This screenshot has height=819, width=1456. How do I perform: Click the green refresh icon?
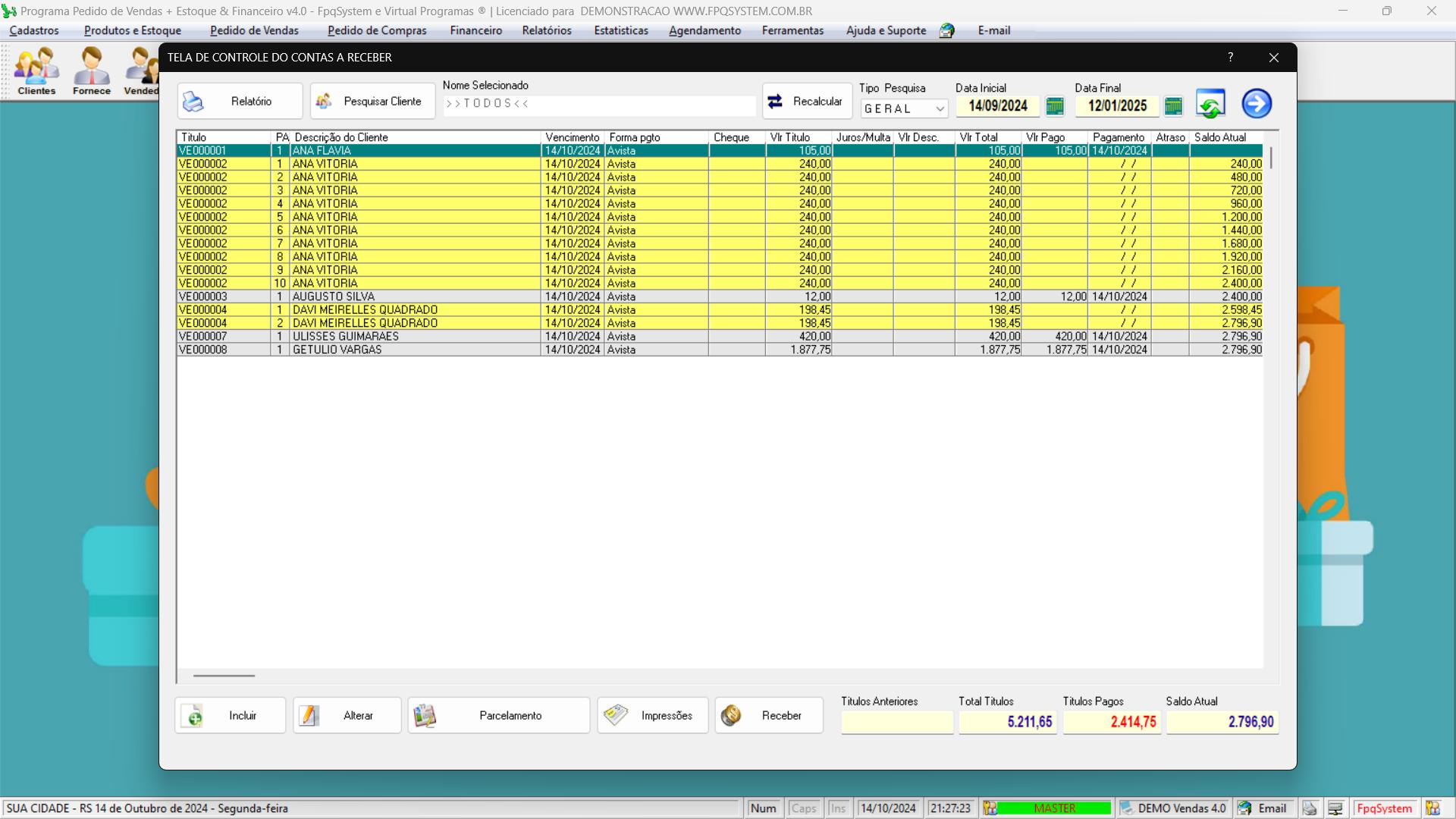tap(1210, 104)
